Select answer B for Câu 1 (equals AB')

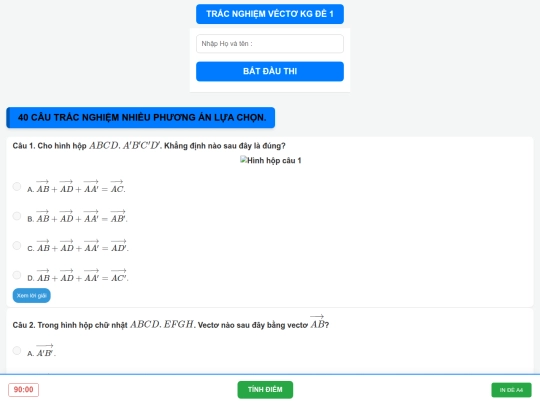(17, 216)
